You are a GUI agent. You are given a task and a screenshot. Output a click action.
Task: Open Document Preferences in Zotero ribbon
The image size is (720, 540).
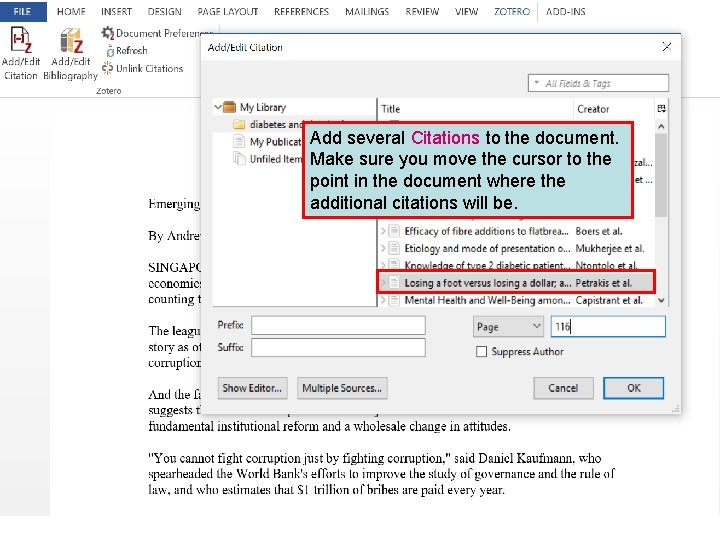tap(158, 33)
